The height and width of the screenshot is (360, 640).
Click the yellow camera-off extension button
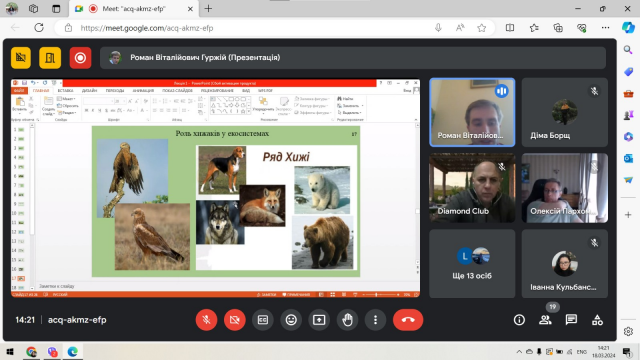coord(21,58)
